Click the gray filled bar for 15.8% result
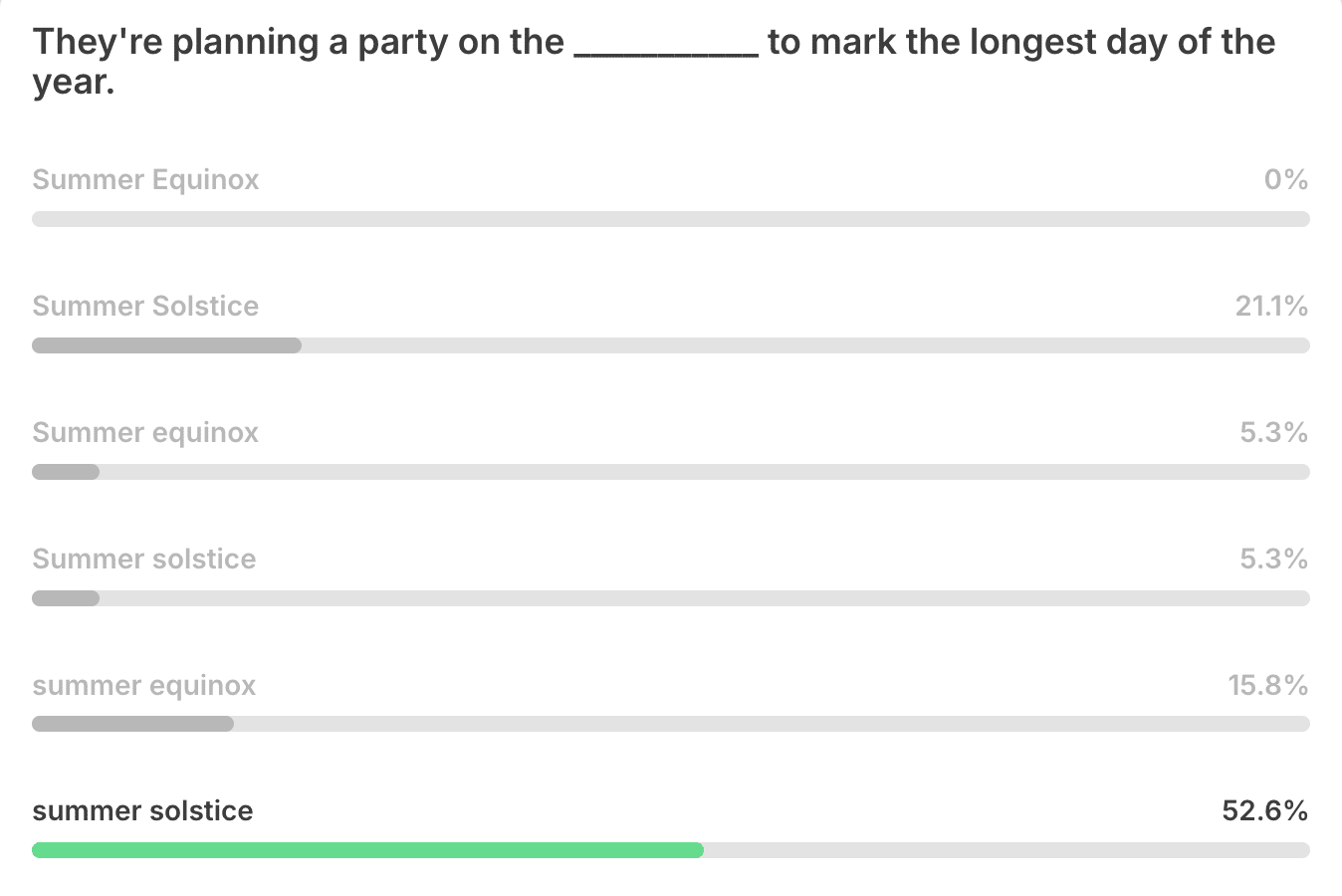 pos(132,724)
